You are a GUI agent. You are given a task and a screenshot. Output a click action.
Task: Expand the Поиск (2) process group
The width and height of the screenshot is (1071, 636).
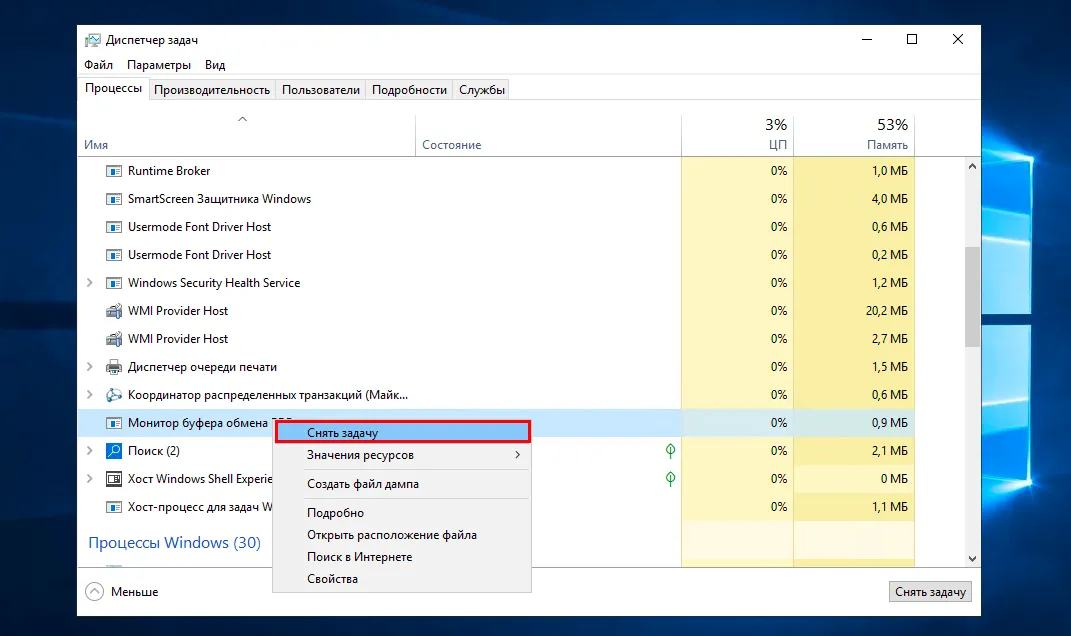point(90,451)
